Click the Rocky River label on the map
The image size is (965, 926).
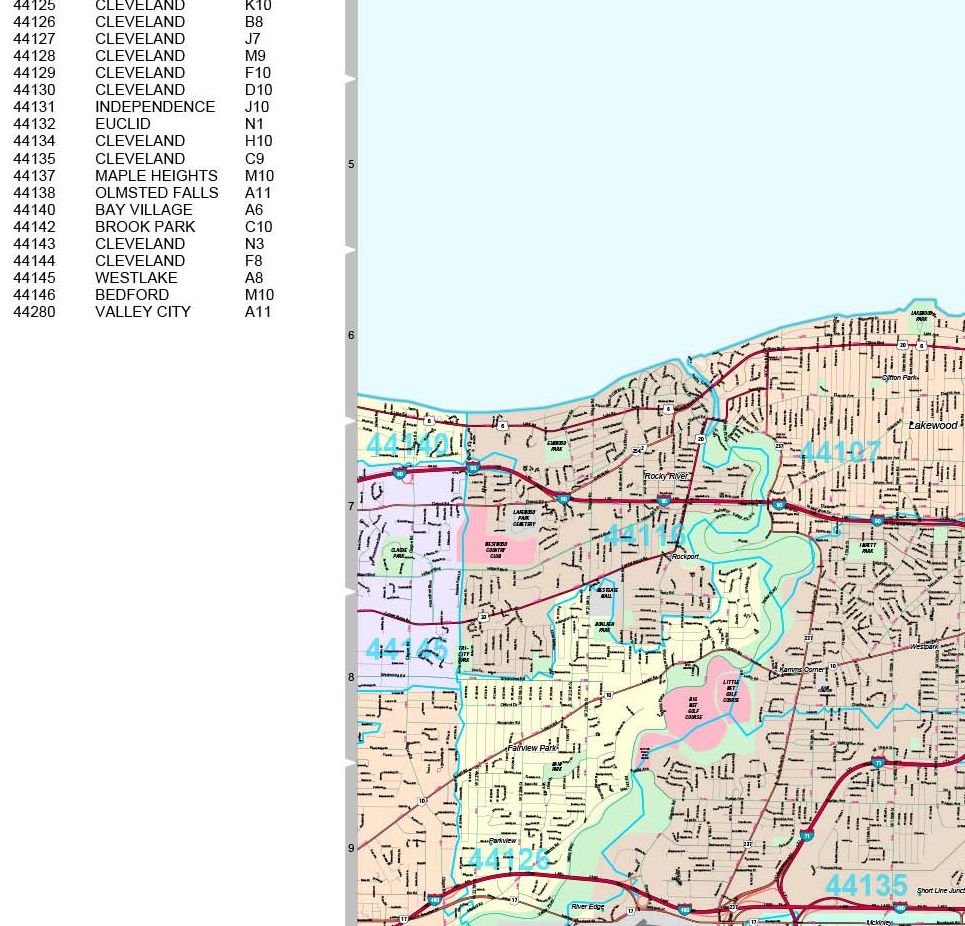coord(667,476)
